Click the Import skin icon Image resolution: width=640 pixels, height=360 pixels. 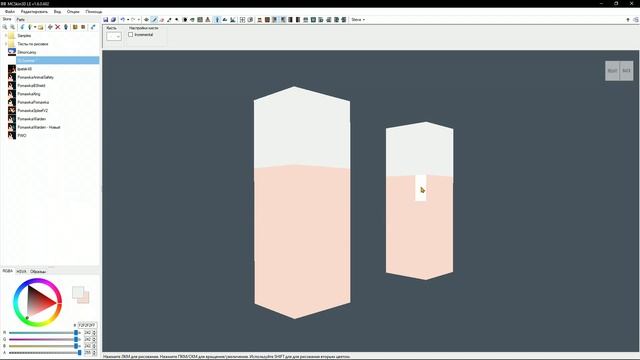coord(22,27)
